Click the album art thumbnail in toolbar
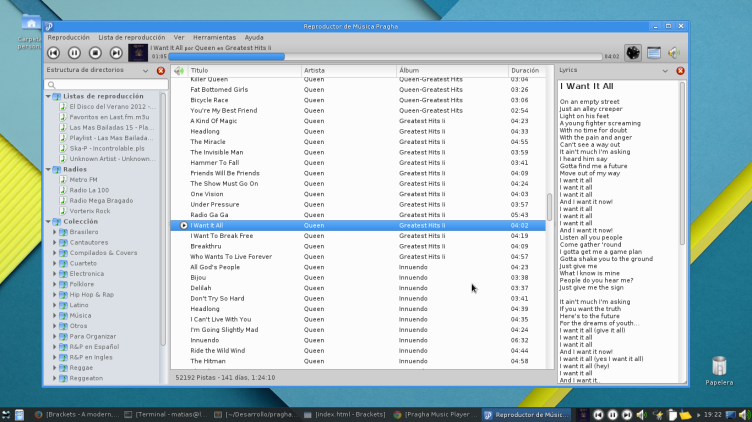Screen dimensions: 752x422 pyautogui.click(x=138, y=52)
